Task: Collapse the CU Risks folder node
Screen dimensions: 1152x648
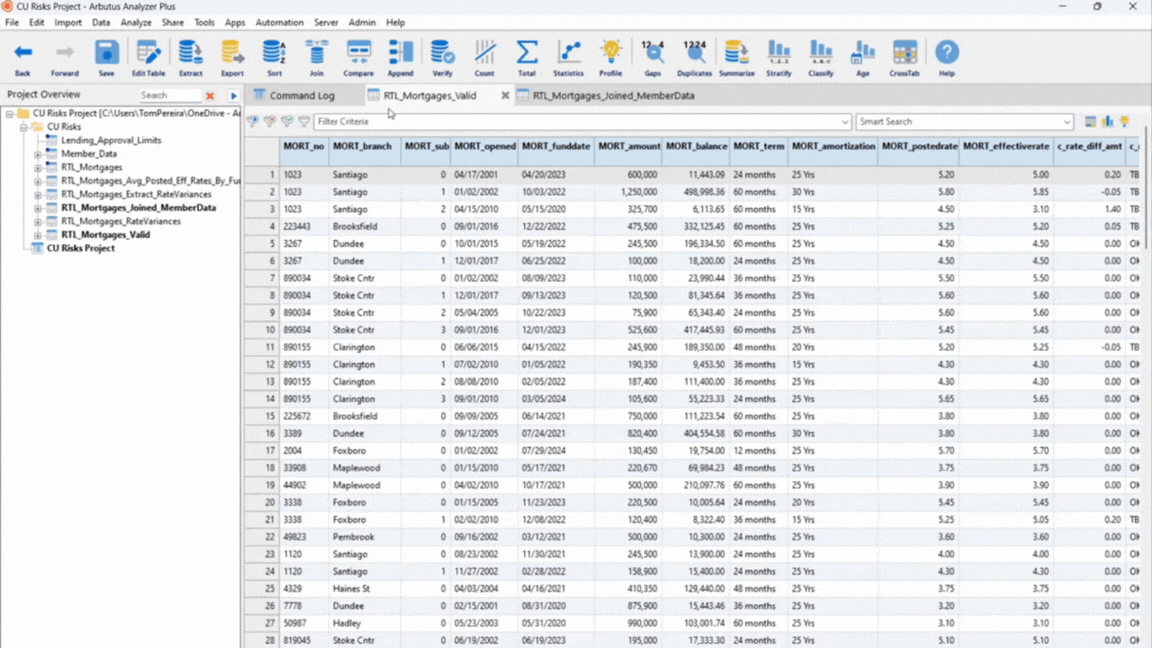Action: (x=24, y=127)
